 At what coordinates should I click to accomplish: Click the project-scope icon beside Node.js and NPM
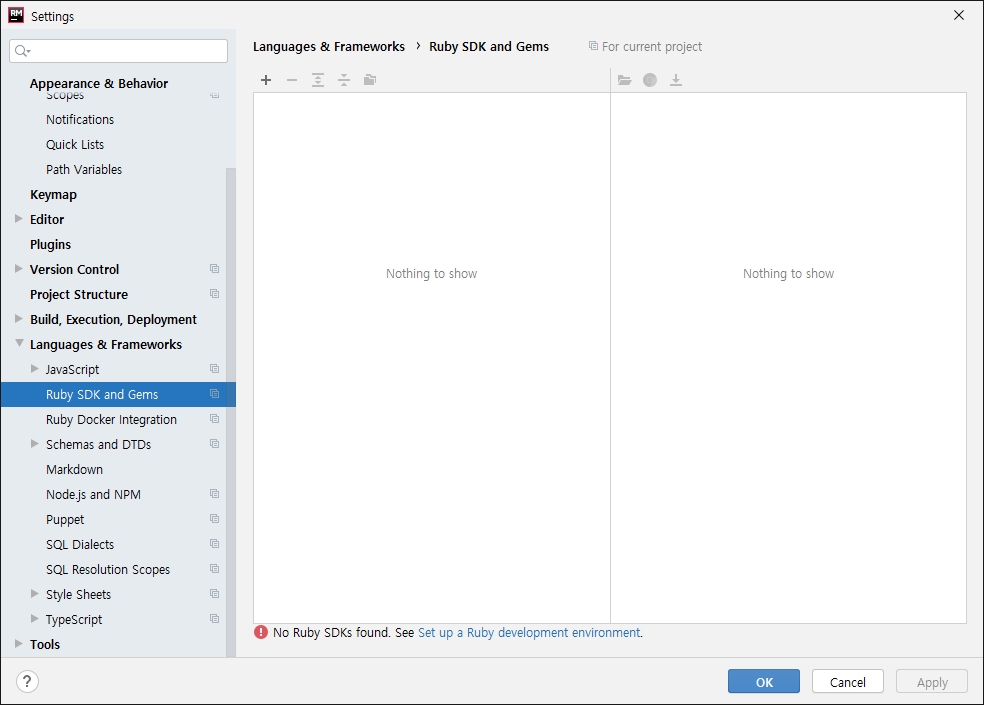click(x=215, y=494)
